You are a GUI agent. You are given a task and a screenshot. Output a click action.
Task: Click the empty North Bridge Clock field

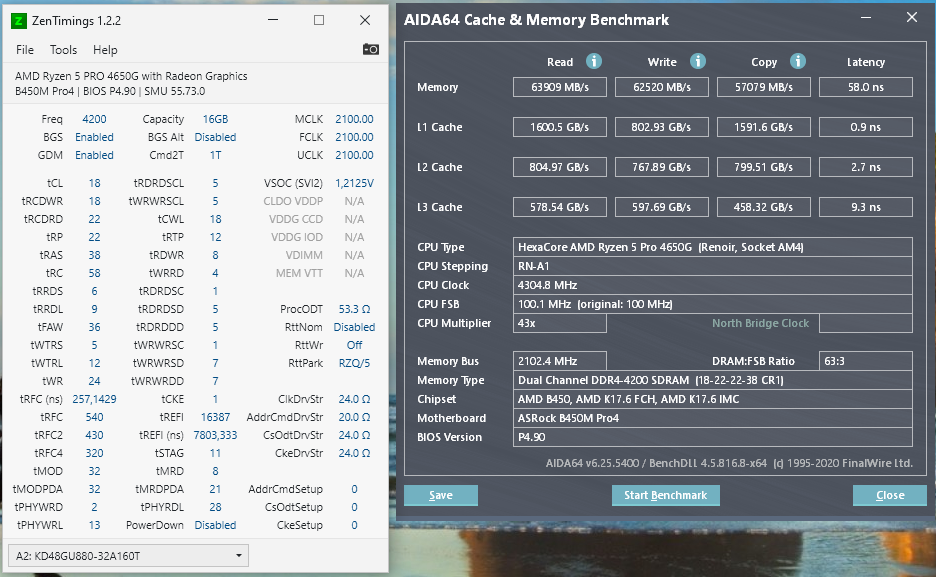pos(866,323)
